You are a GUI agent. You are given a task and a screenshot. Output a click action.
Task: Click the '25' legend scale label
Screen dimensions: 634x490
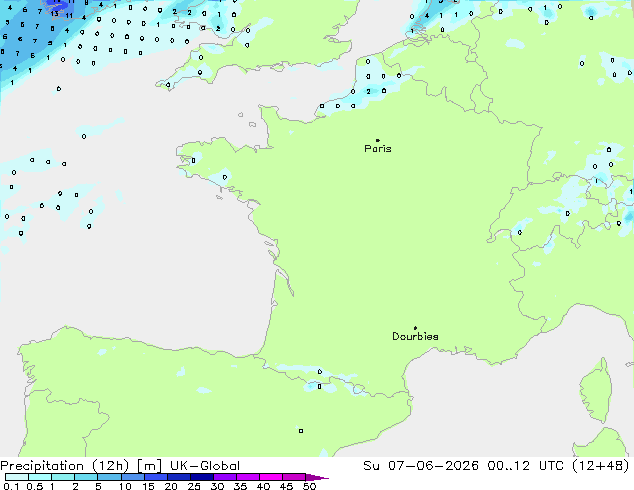pyautogui.click(x=194, y=486)
